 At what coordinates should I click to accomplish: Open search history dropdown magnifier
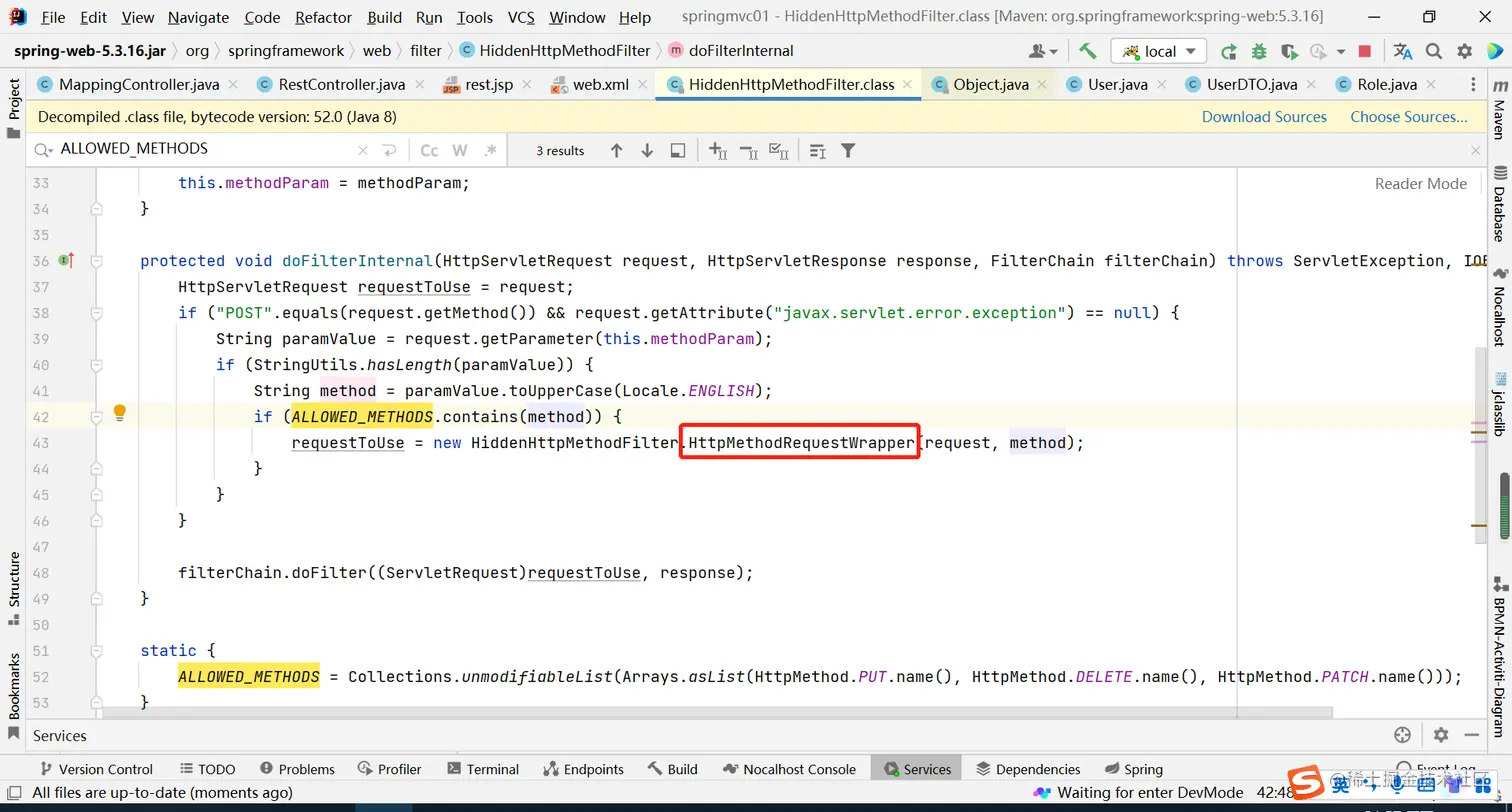click(43, 150)
